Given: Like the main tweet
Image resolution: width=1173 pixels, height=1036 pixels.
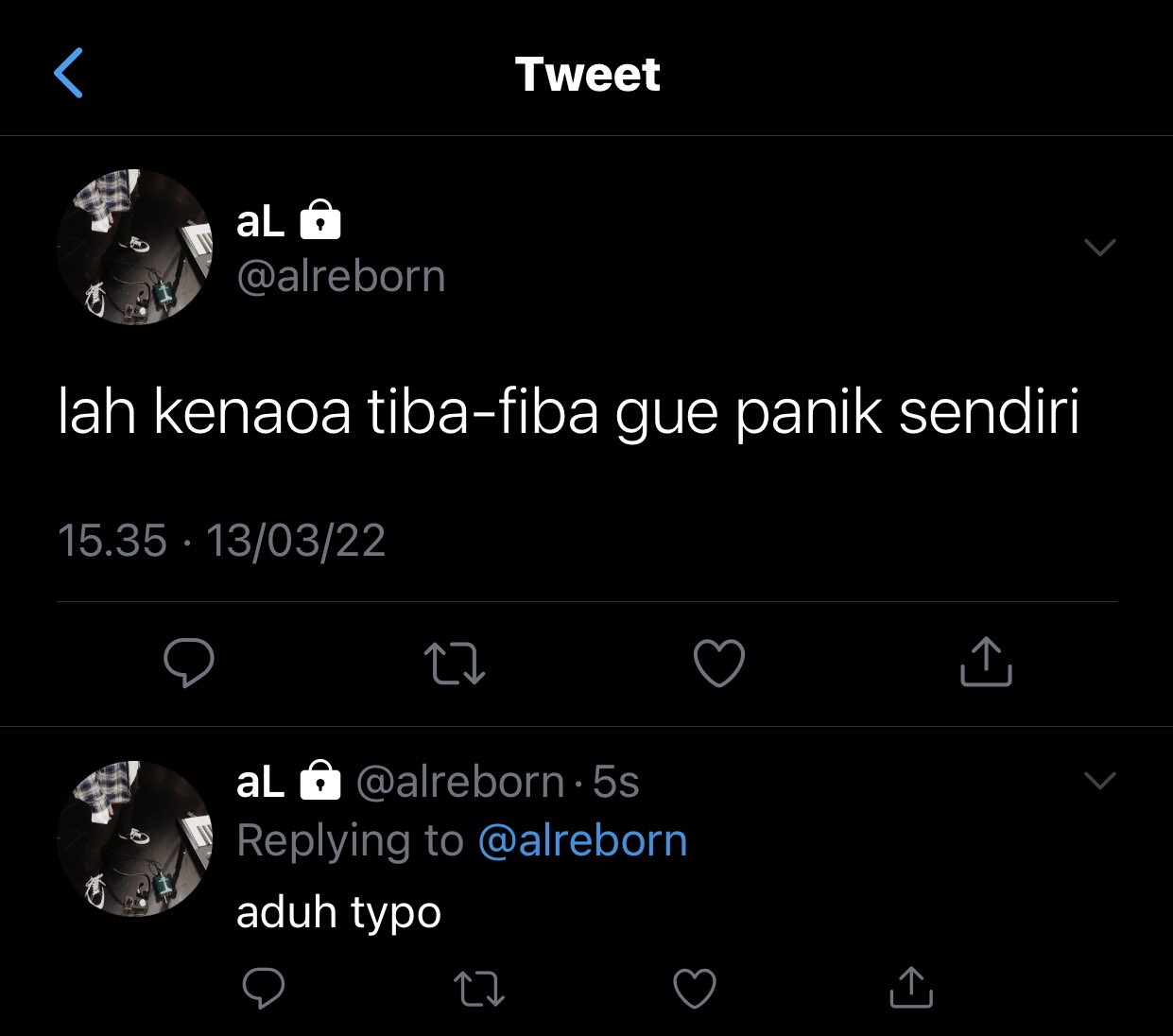Looking at the screenshot, I should point(719,663).
